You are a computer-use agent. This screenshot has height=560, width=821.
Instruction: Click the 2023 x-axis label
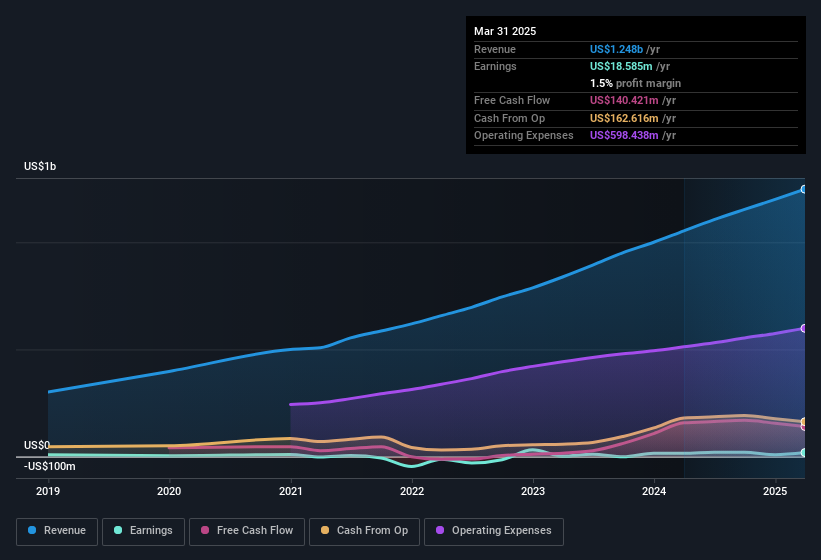[533, 491]
